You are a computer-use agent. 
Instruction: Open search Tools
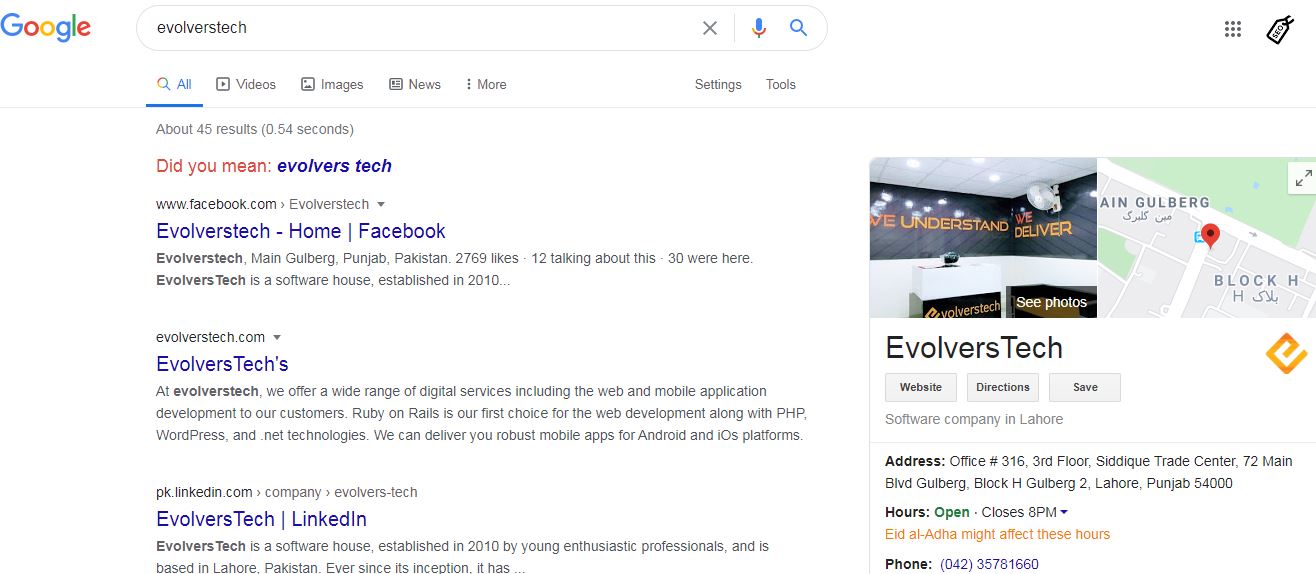click(x=781, y=85)
